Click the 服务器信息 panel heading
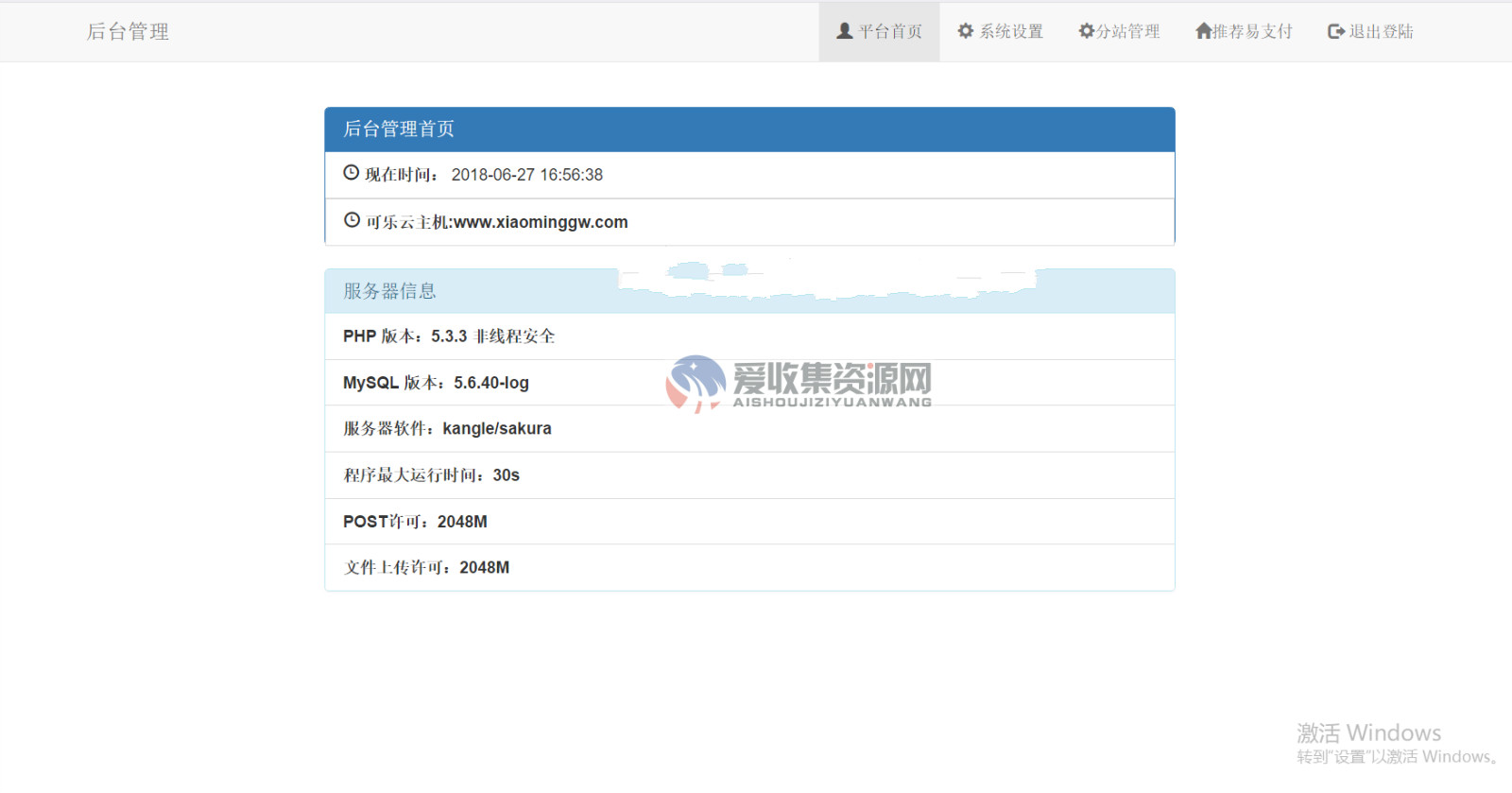Image resolution: width=1512 pixels, height=793 pixels. (389, 291)
